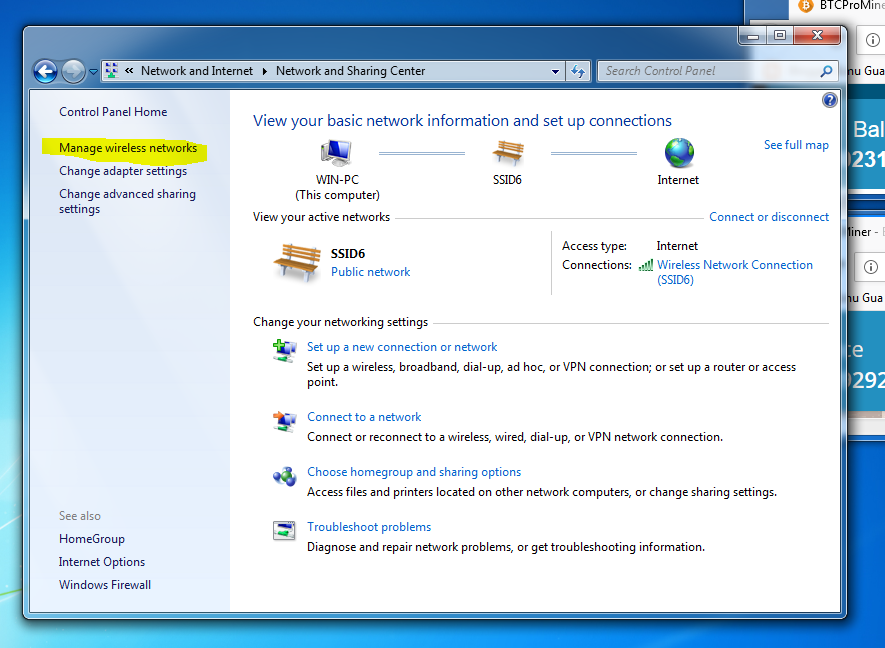Open Troubleshoot problems
885x648 pixels.
(x=369, y=527)
